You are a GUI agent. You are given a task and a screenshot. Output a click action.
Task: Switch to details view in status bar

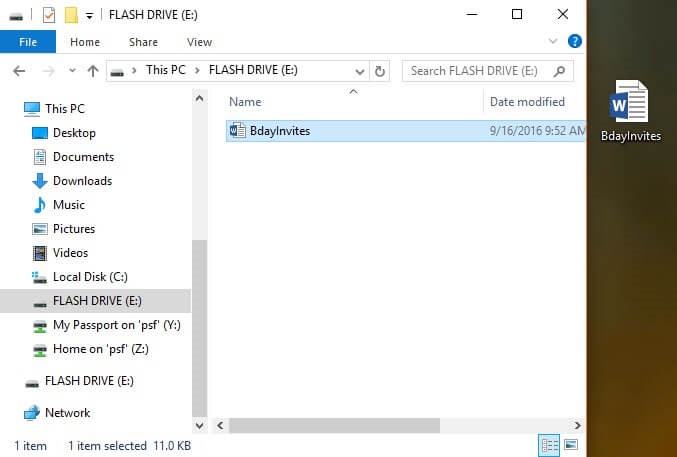tap(549, 444)
